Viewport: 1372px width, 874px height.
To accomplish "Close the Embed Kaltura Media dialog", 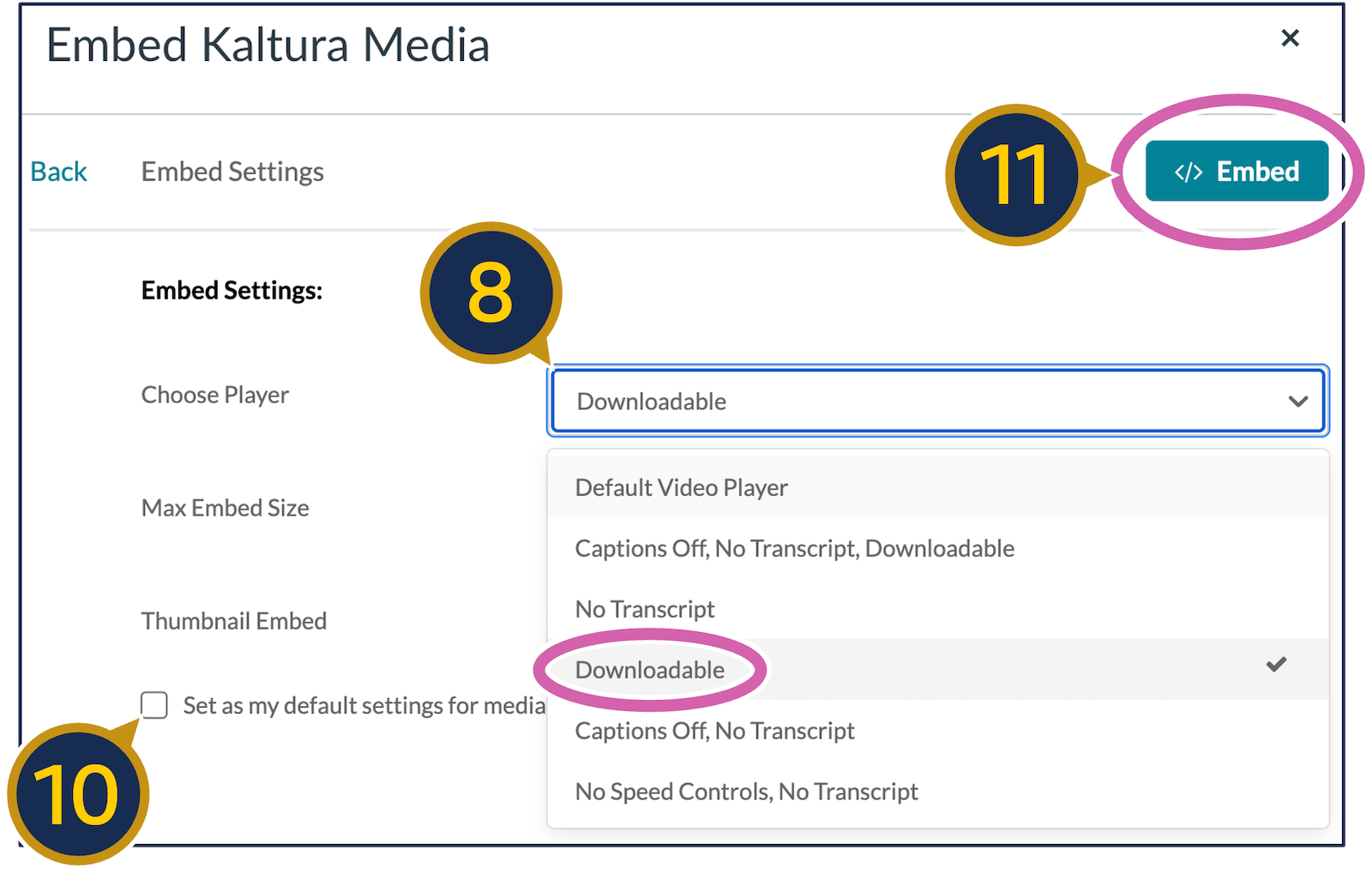I will tap(1290, 38).
